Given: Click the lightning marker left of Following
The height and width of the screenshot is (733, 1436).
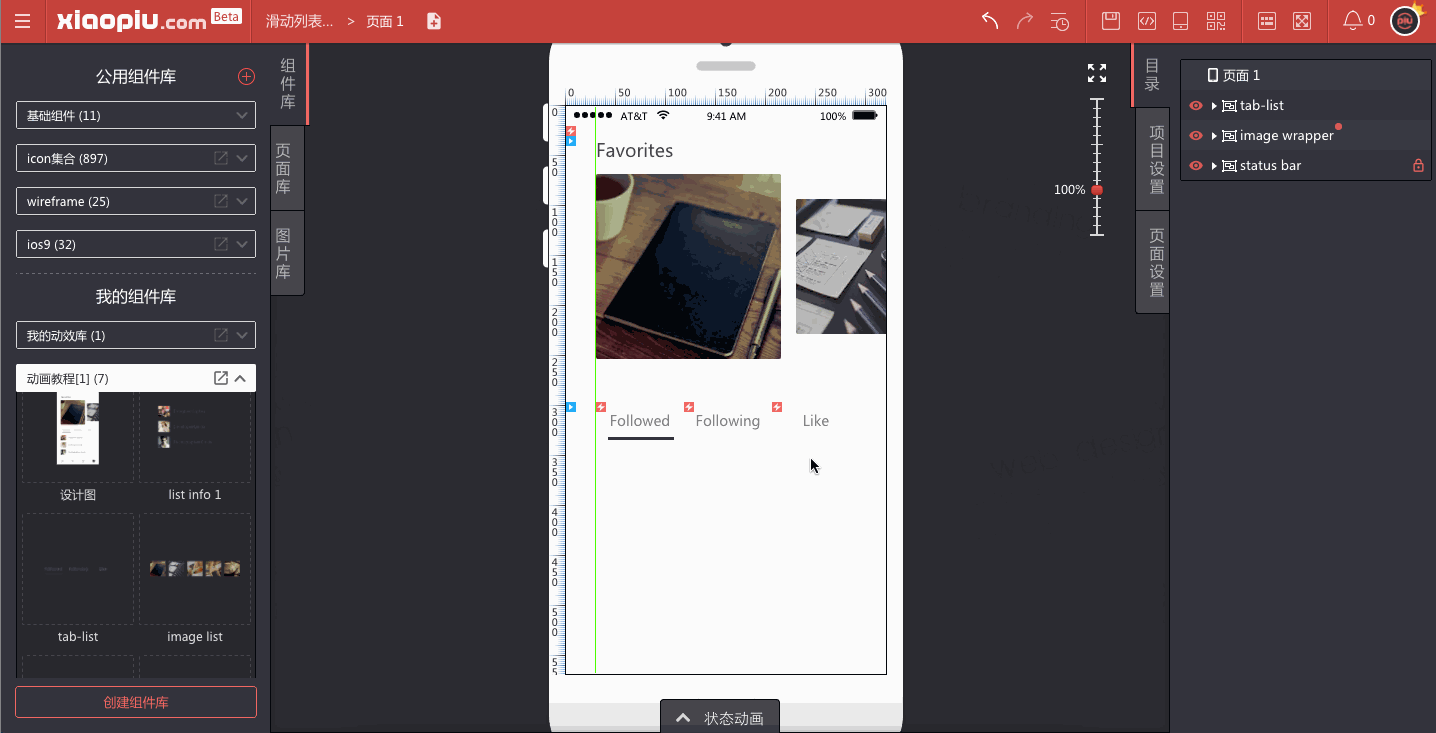Looking at the screenshot, I should pos(689,407).
